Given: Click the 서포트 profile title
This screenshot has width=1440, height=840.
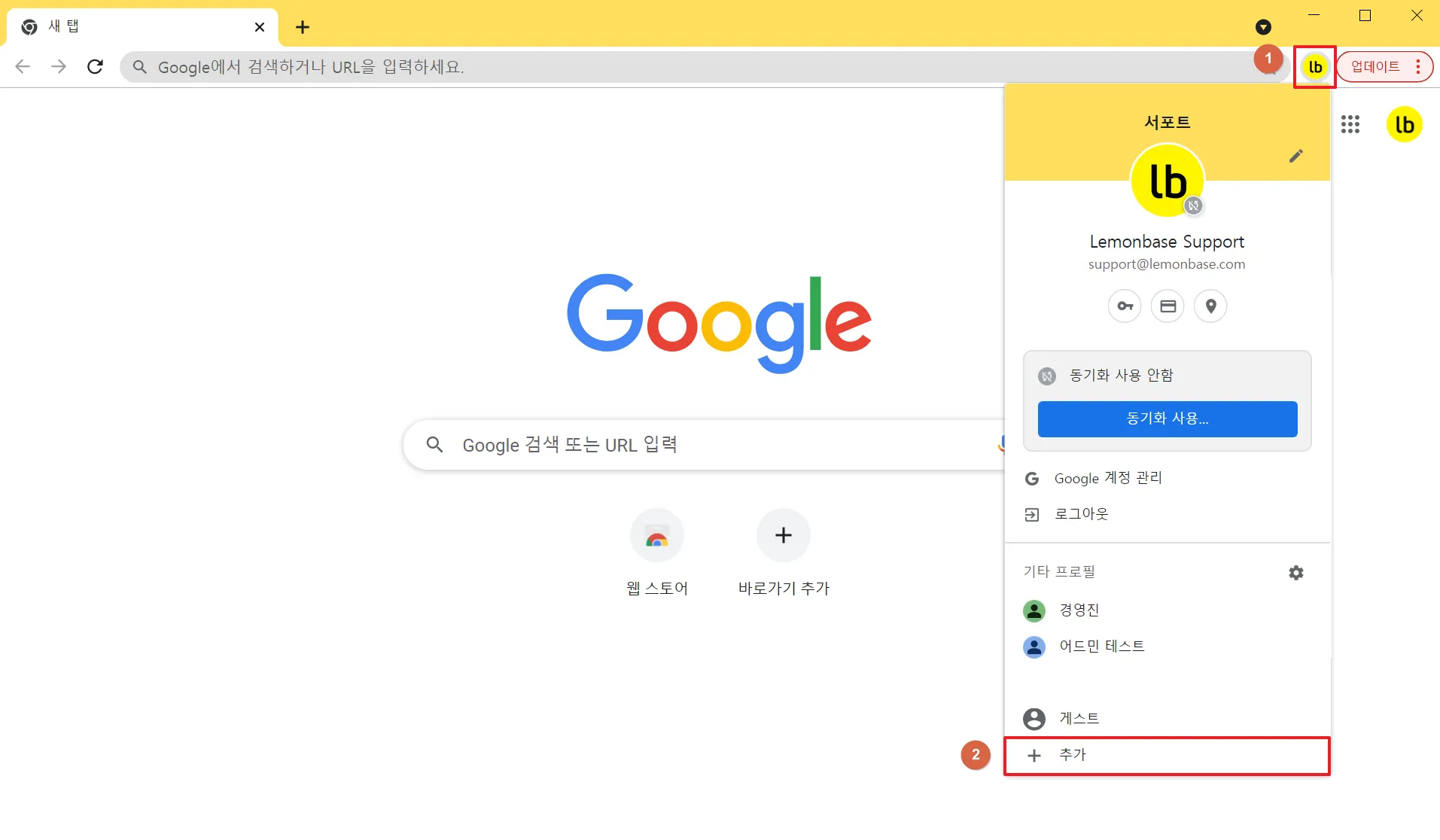Looking at the screenshot, I should coord(1168,123).
